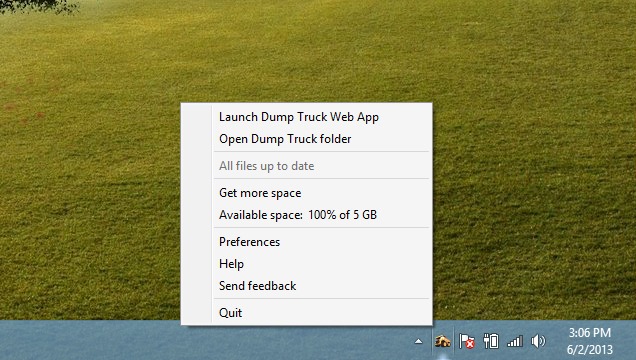Open the Action Center flag icon

466,341
